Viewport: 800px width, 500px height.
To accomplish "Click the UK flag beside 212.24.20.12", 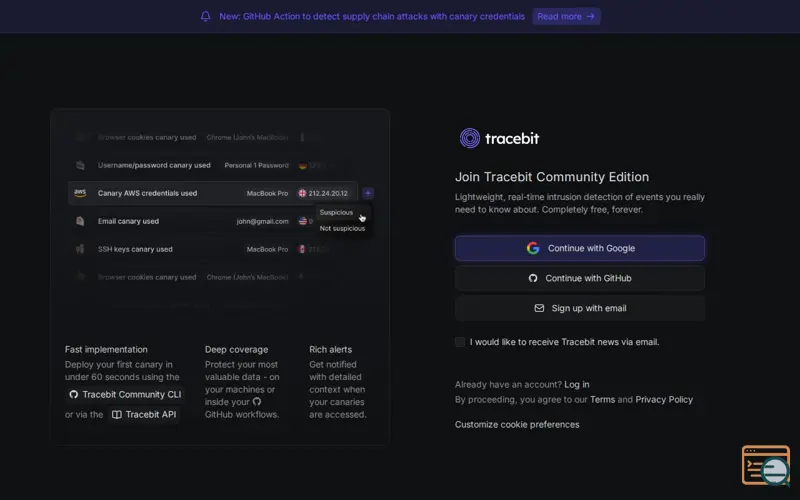I will (x=302, y=193).
